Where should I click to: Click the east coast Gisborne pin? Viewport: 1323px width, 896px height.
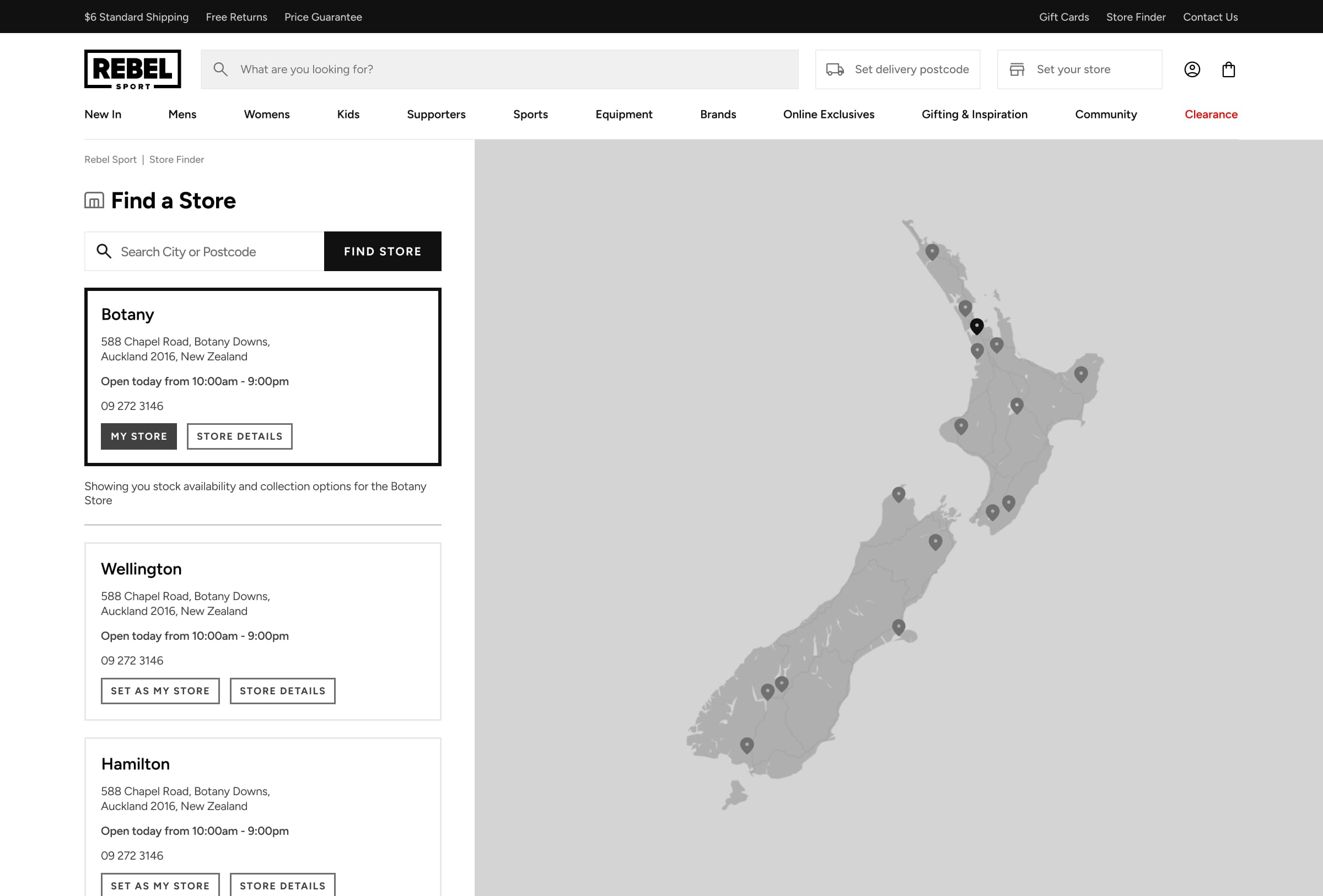tap(1080, 373)
